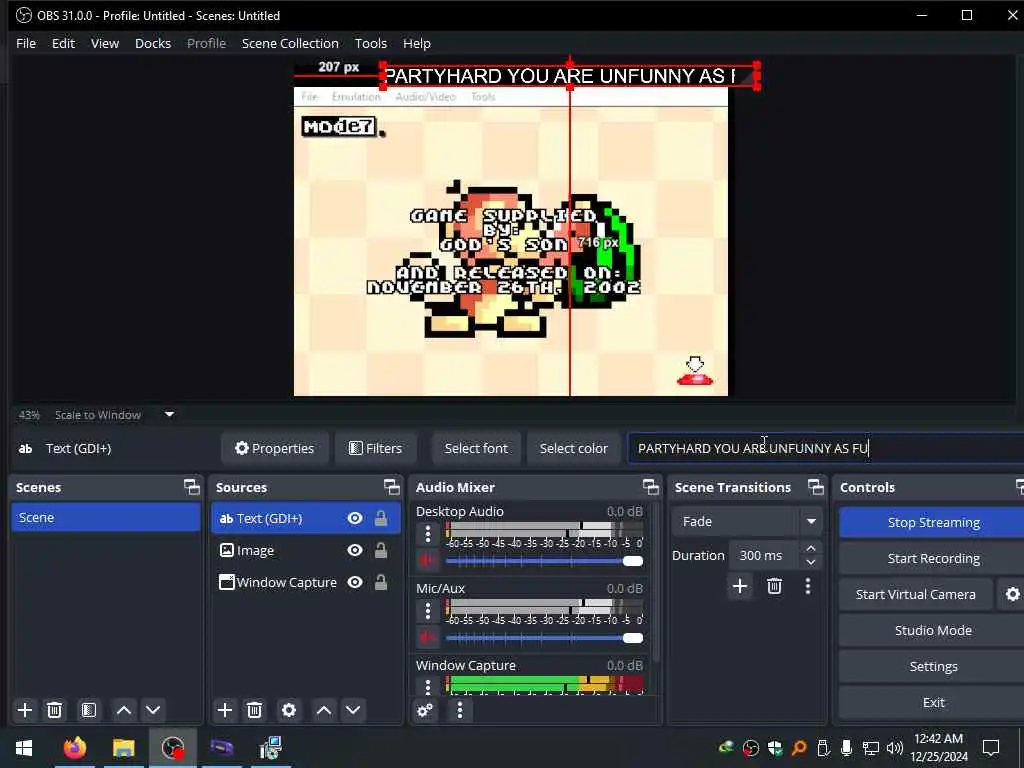Click Start Virtual Camera
Image resolution: width=1024 pixels, height=768 pixels.
(x=916, y=594)
